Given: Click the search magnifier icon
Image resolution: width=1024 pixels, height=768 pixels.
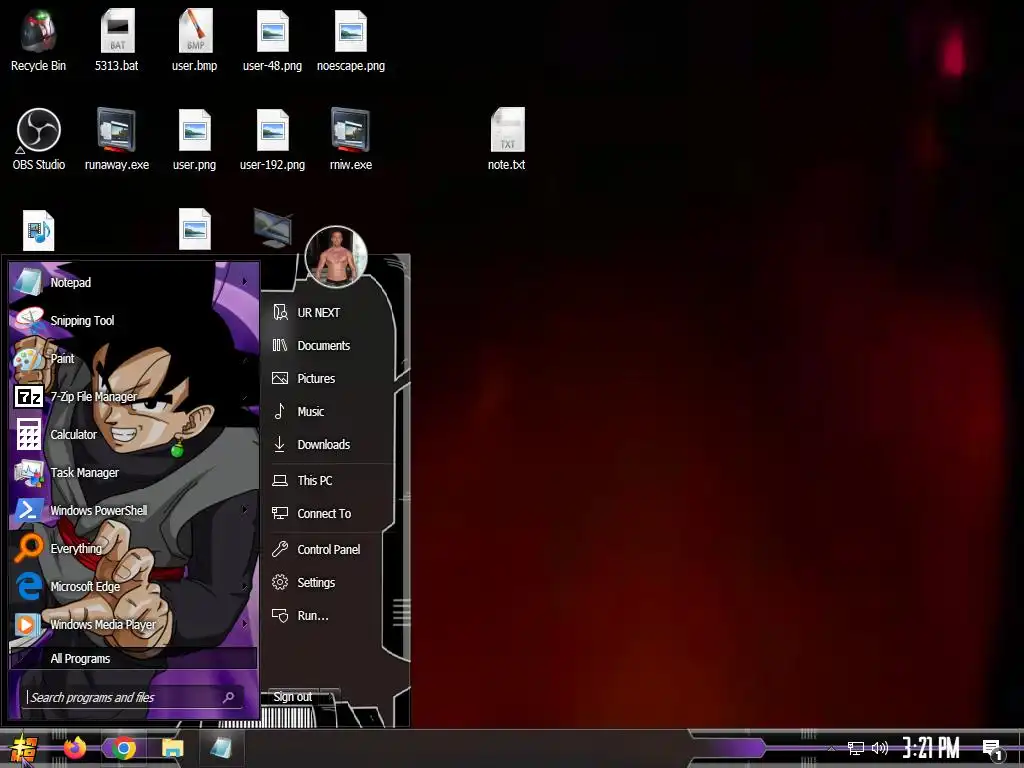Looking at the screenshot, I should 229,697.
